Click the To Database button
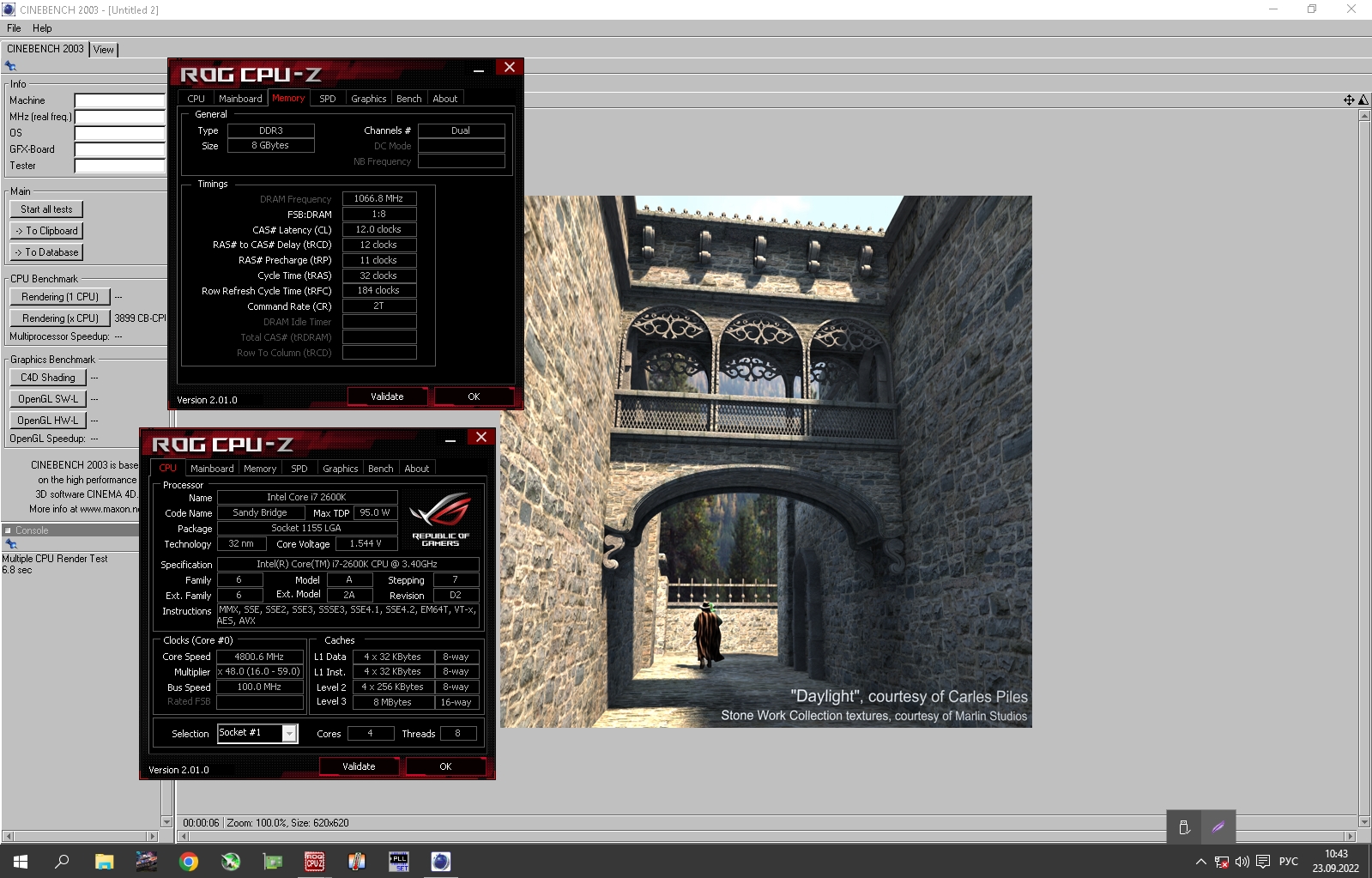 point(47,252)
